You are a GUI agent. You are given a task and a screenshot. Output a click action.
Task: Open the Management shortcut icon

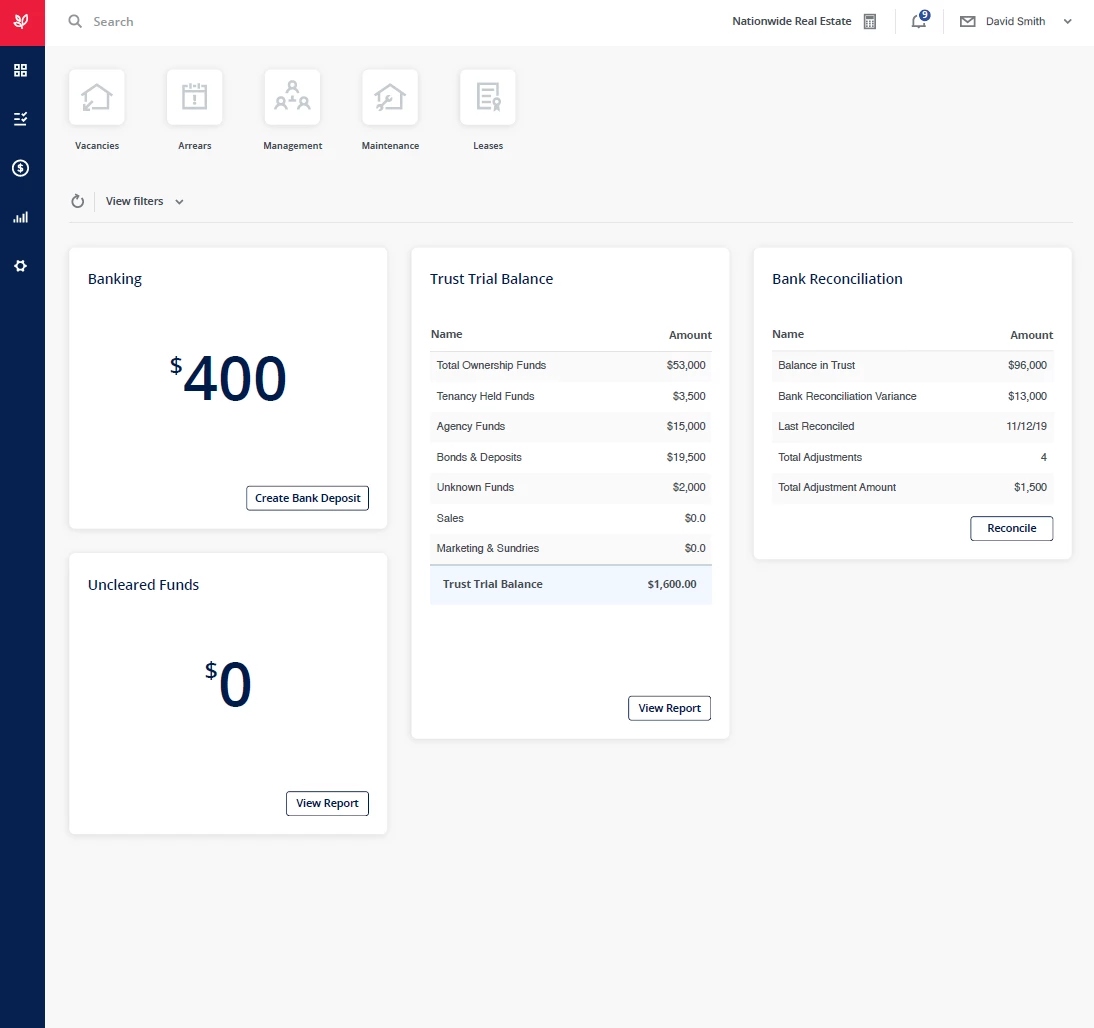(x=292, y=97)
